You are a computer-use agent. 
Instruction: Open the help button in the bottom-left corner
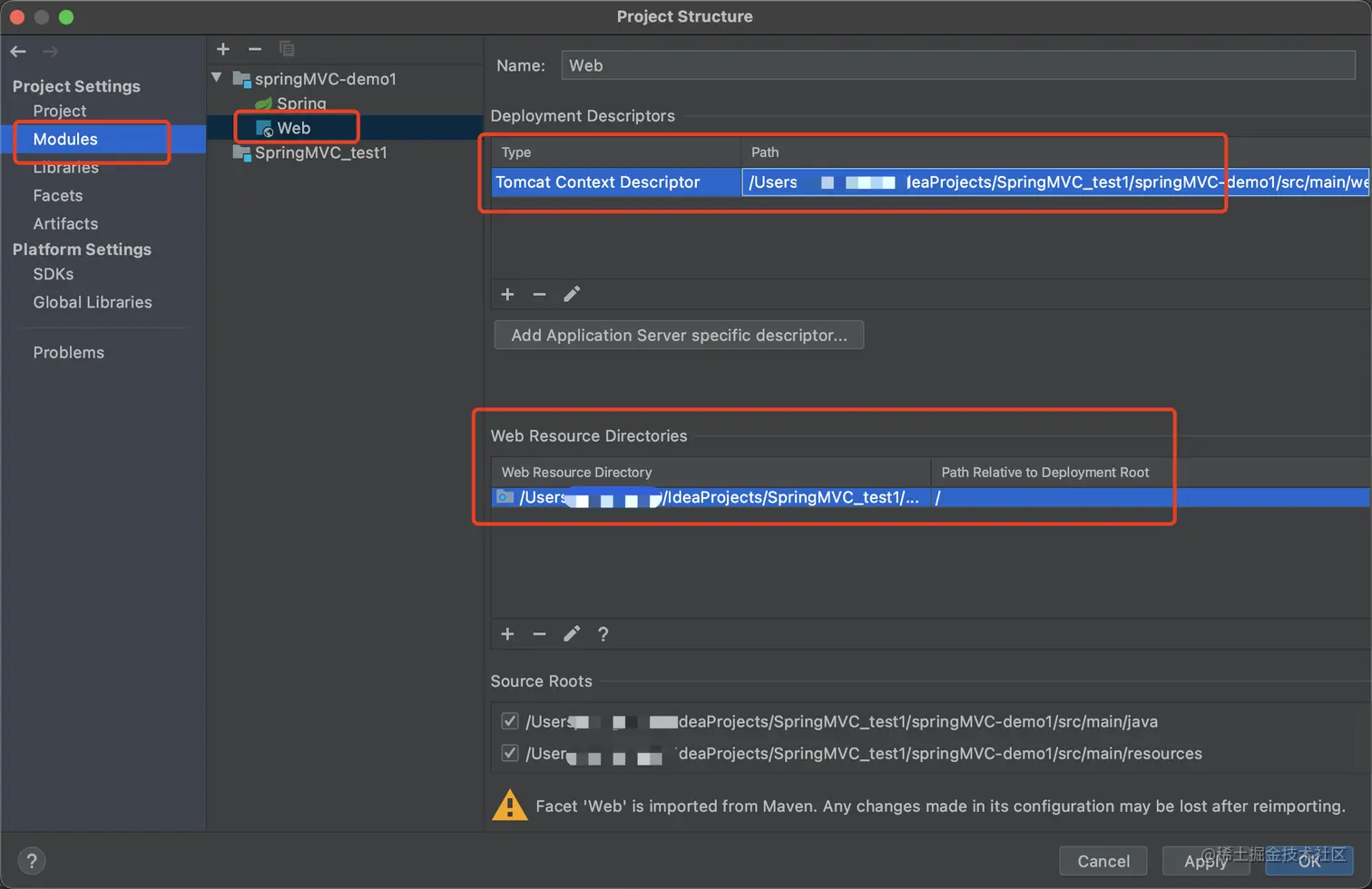[31, 861]
